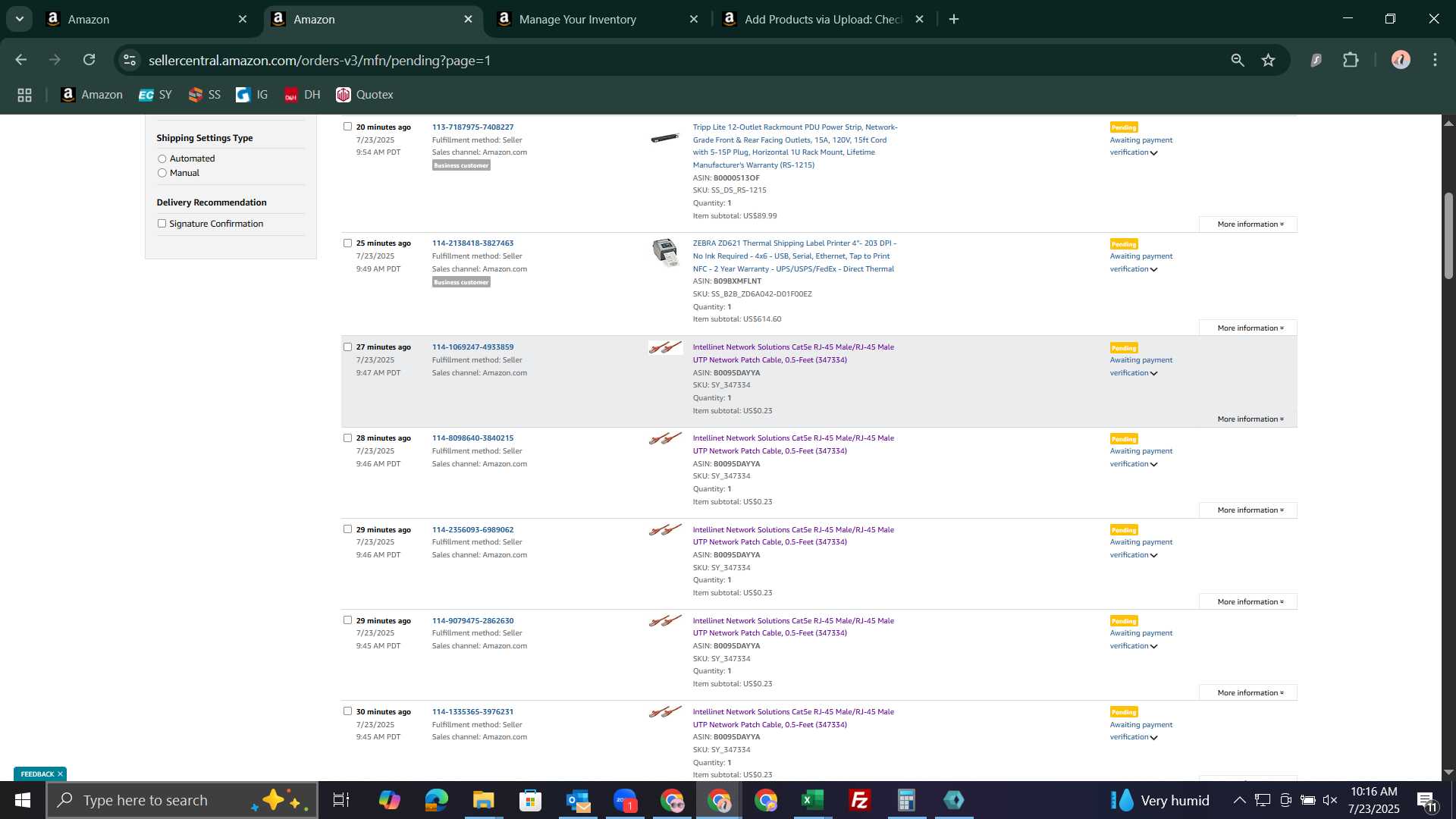Click the Windows search box
The height and width of the screenshot is (819, 1456).
[x=182, y=800]
